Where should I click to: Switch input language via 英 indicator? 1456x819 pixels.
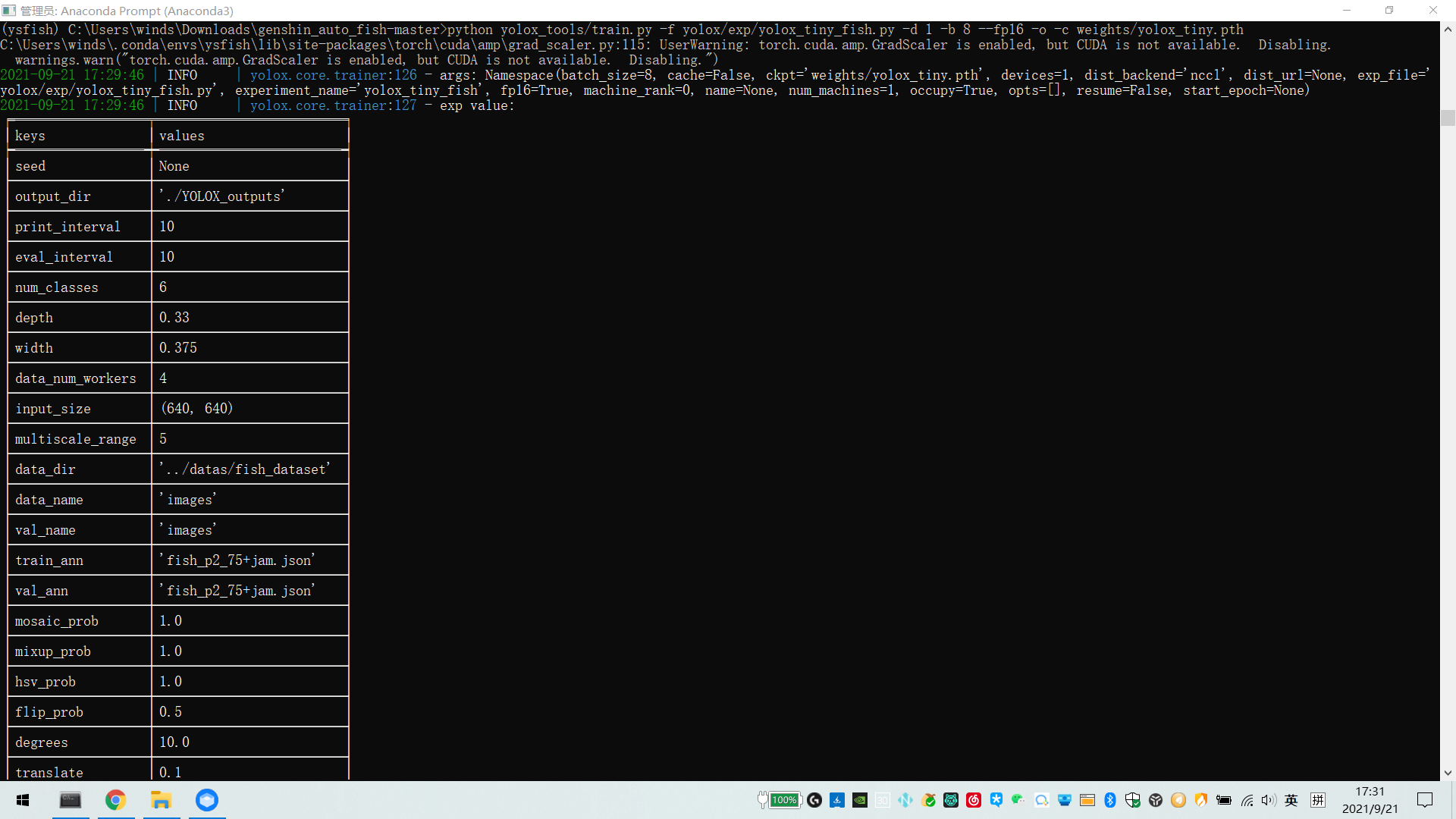click(1291, 800)
